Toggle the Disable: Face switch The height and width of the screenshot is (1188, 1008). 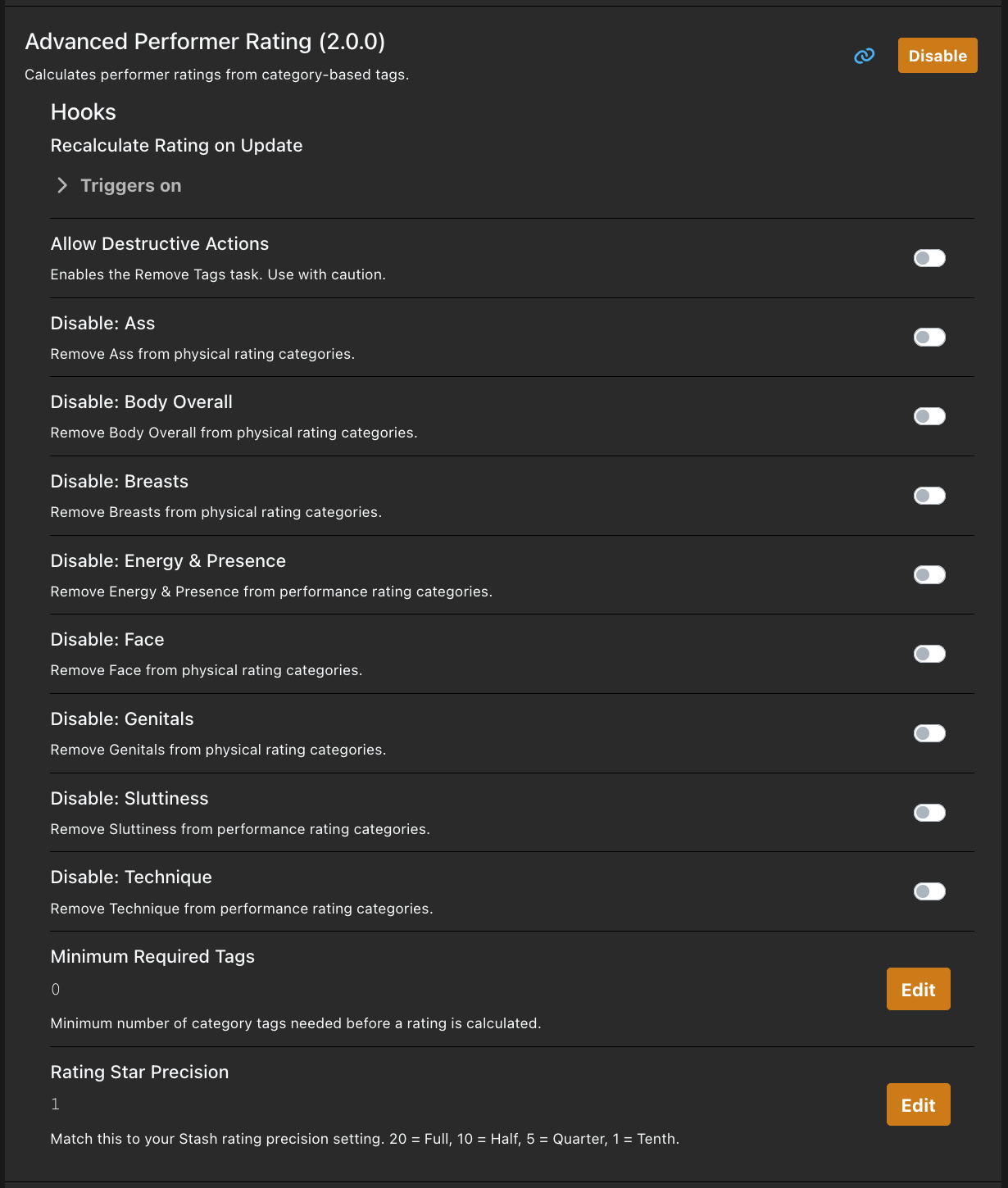(929, 654)
